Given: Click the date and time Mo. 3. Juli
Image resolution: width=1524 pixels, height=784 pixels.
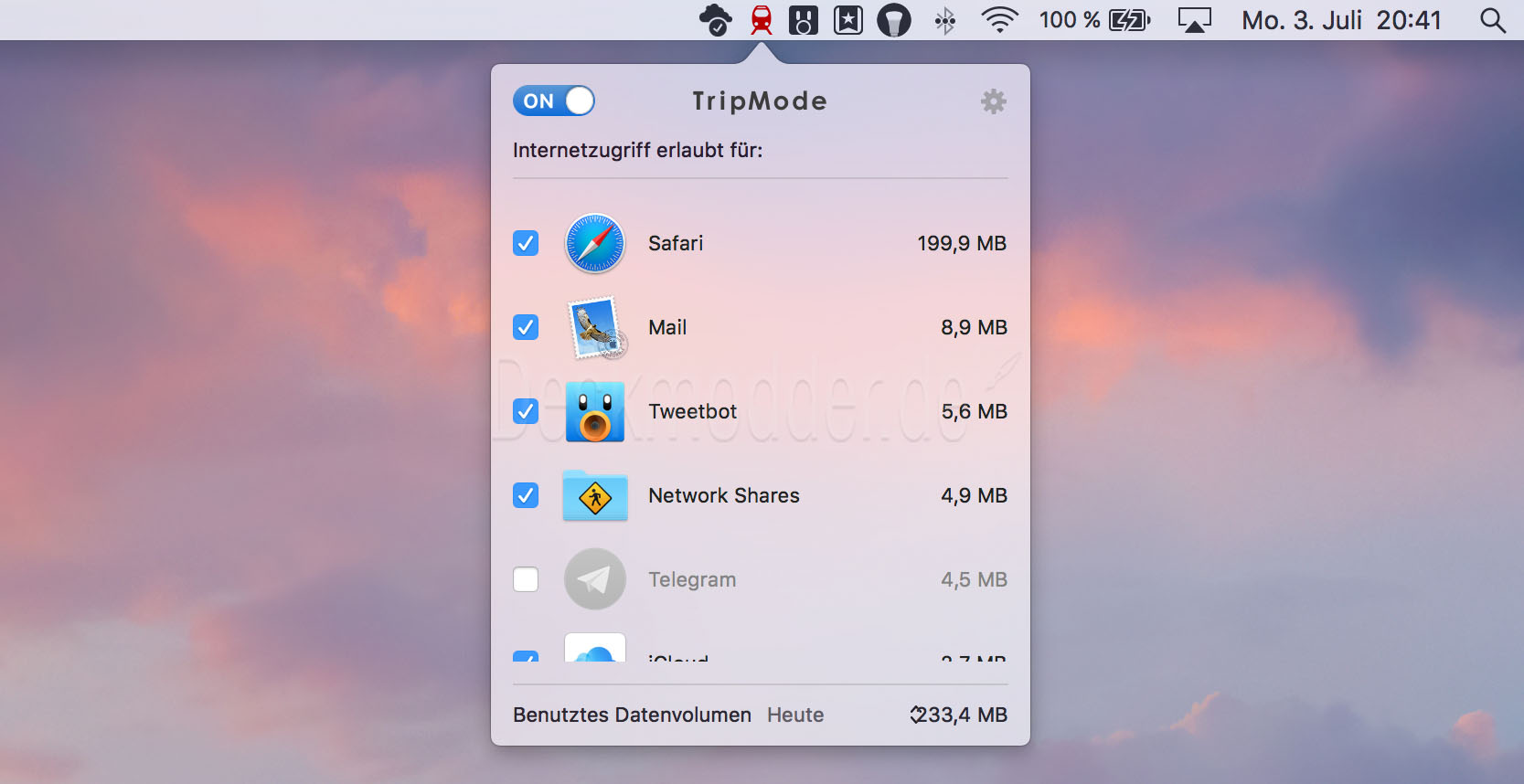Looking at the screenshot, I should tap(1341, 20).
